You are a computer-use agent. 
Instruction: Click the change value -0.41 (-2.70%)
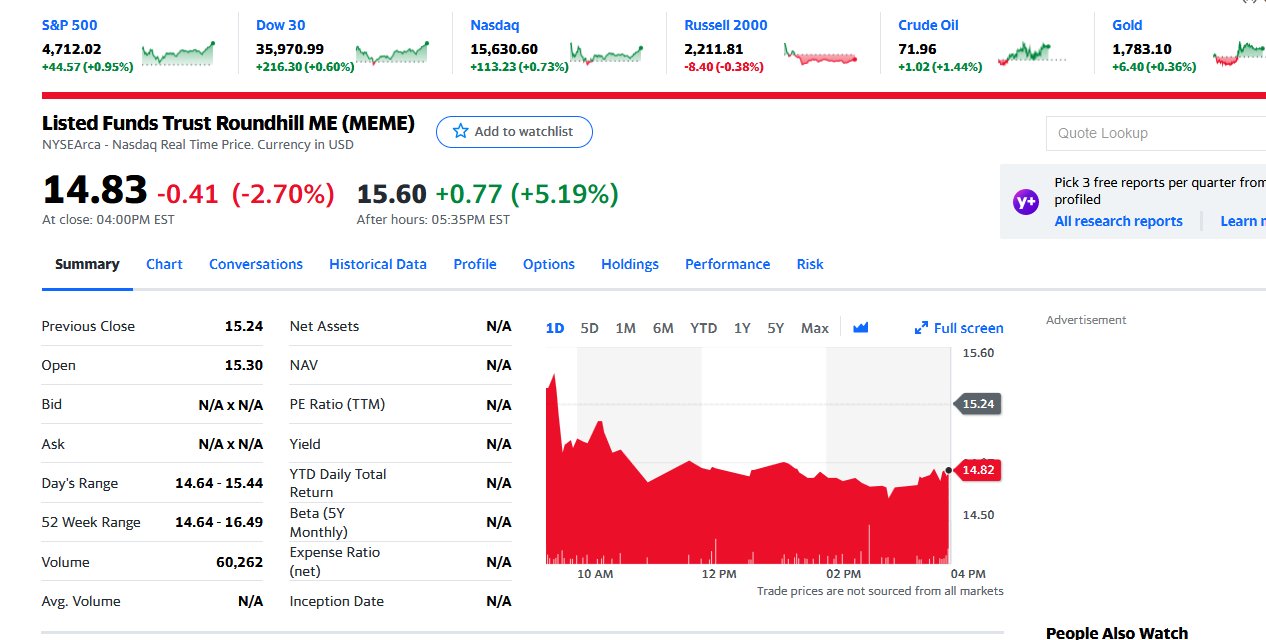(245, 193)
